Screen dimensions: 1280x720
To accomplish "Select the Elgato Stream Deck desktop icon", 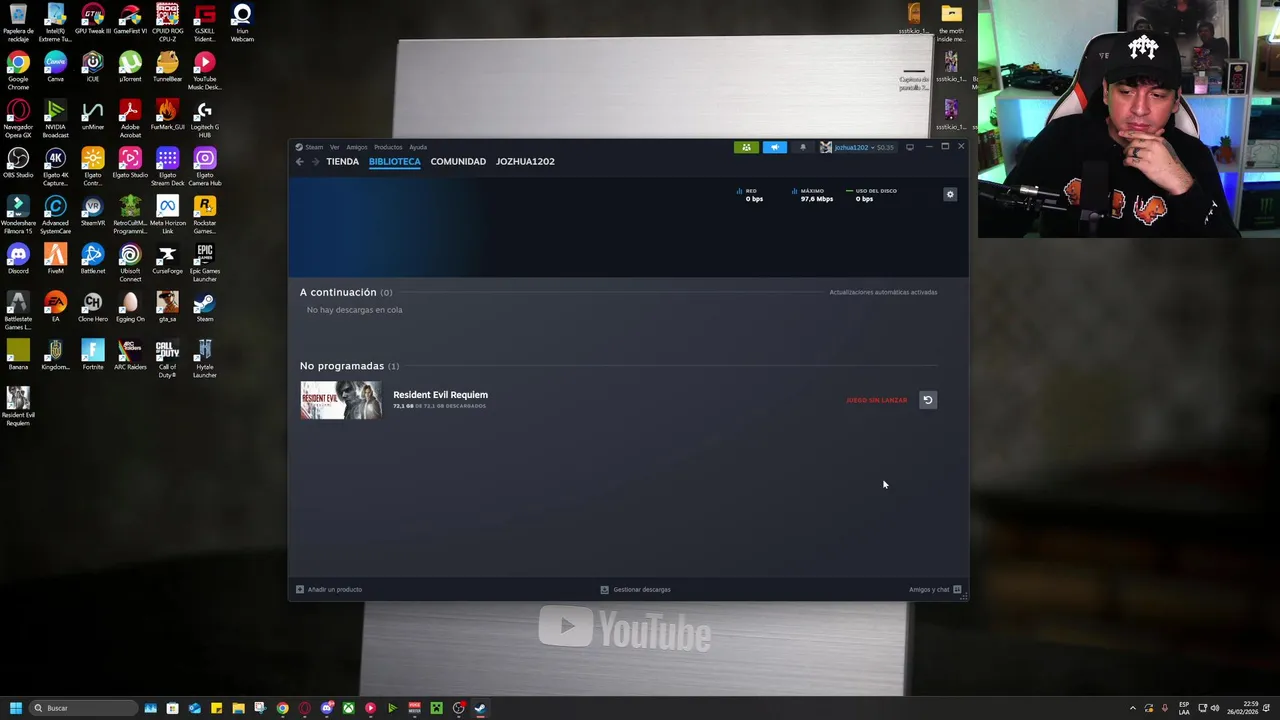I will coord(167,167).
